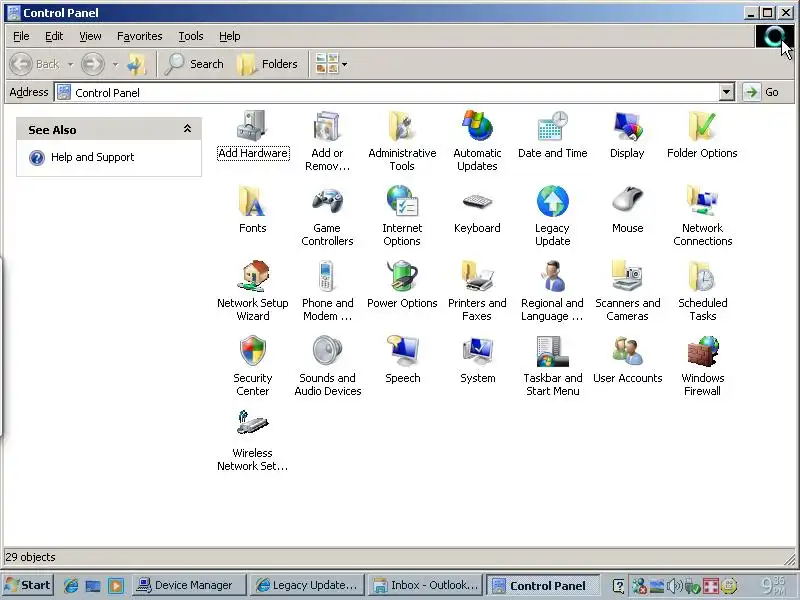Click the Search toolbar button
The width and height of the screenshot is (800, 600).
coord(194,64)
